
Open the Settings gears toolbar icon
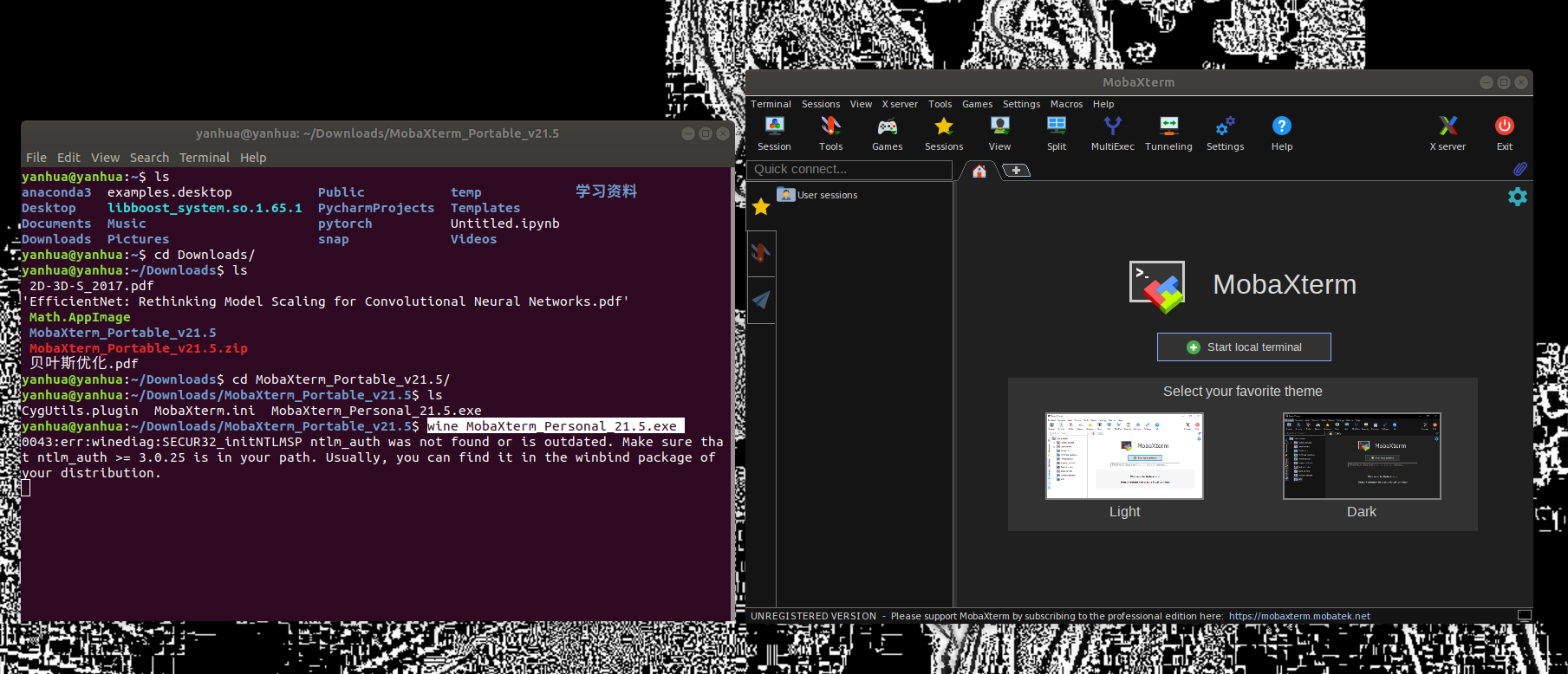click(1225, 133)
